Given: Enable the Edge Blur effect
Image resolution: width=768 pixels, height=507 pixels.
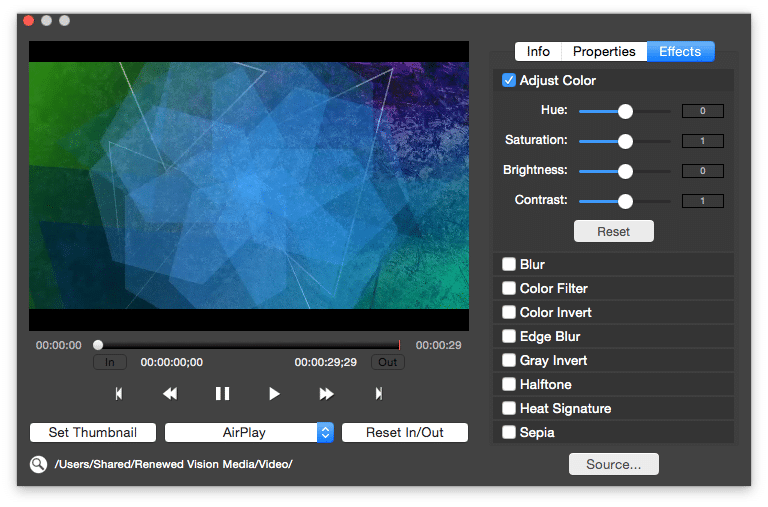Looking at the screenshot, I should click(x=509, y=336).
